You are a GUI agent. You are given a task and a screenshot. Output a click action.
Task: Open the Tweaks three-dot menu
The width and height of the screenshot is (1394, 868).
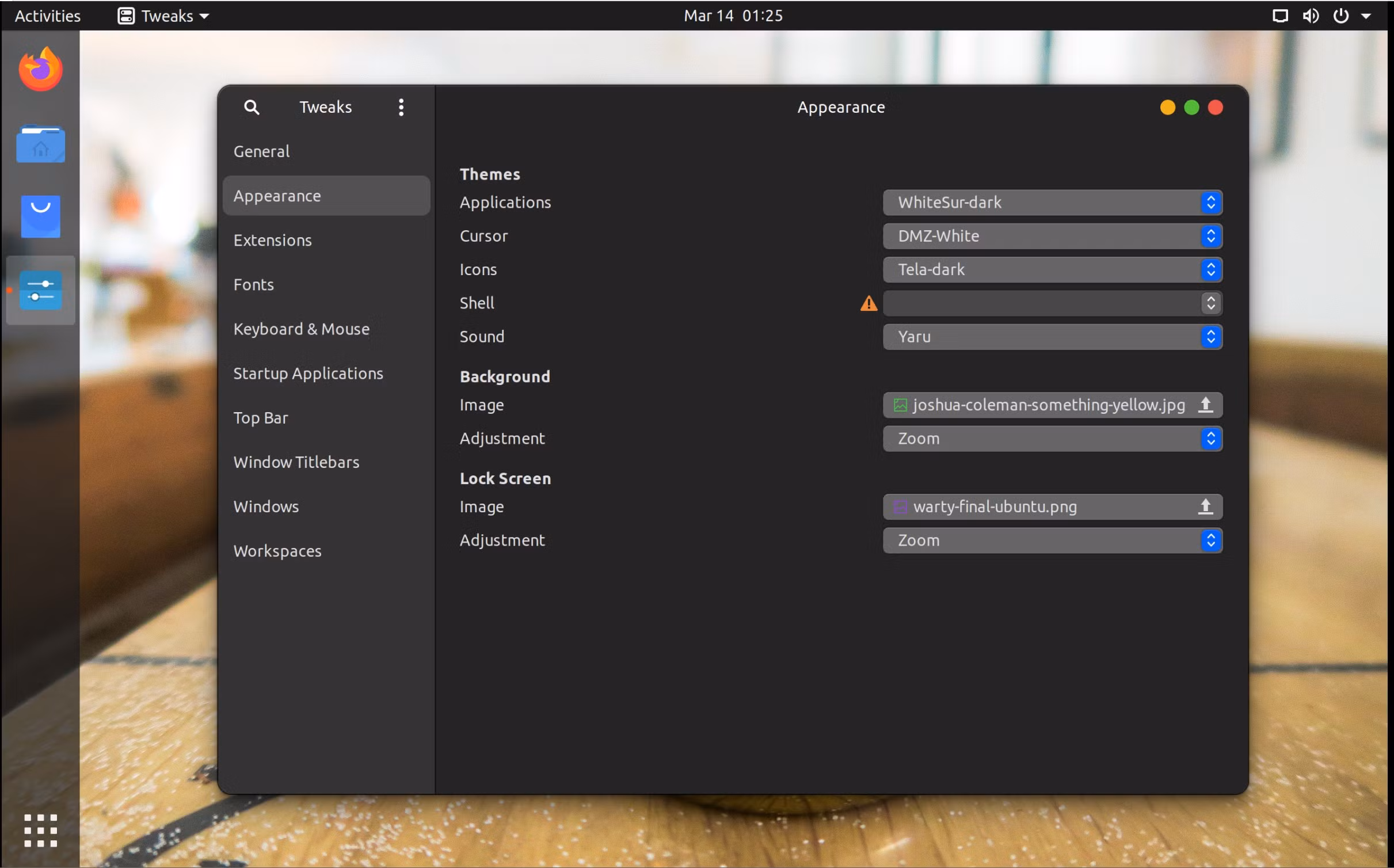coord(401,107)
